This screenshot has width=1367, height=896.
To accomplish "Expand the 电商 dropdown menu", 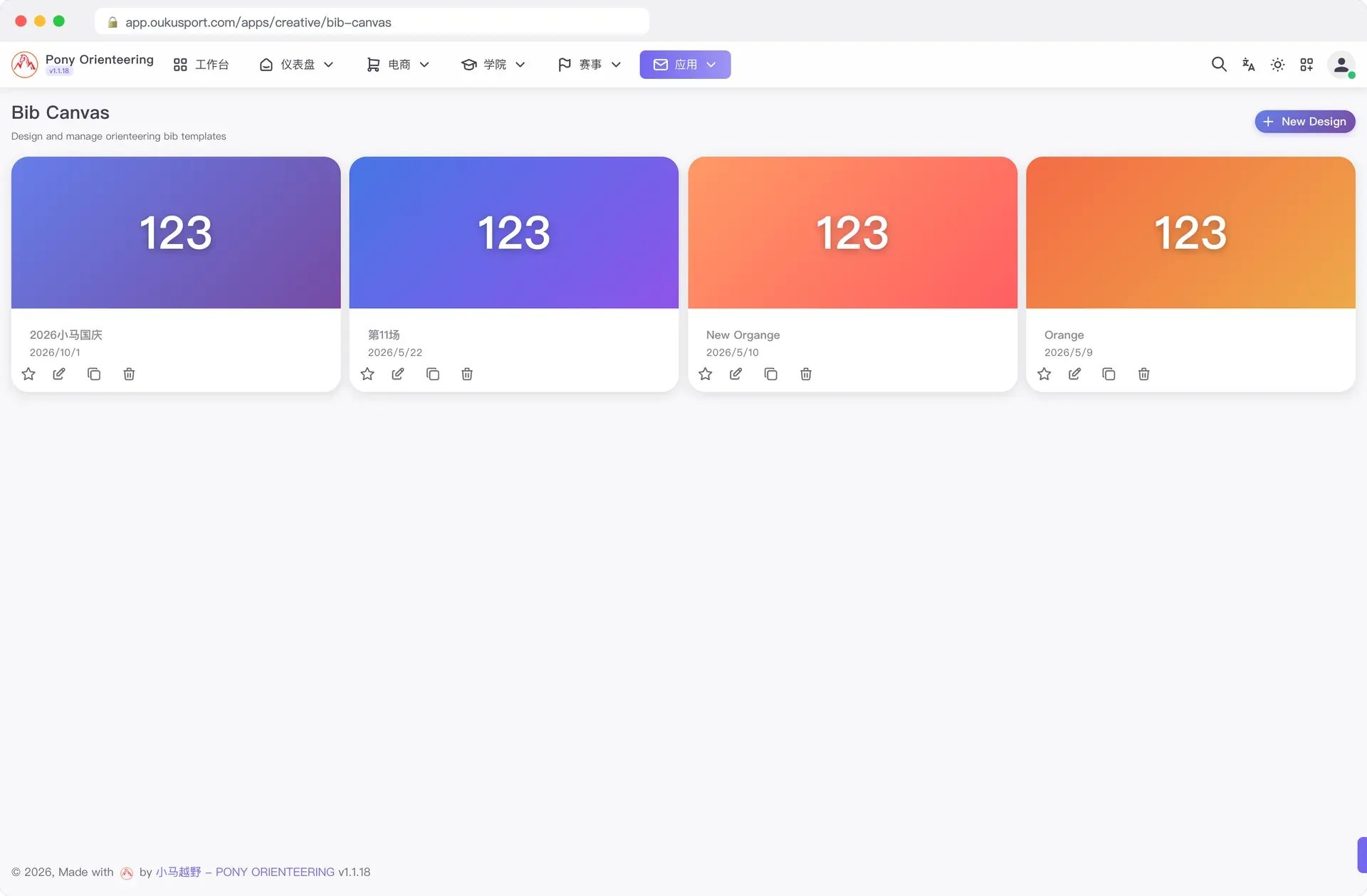I will 398,64.
